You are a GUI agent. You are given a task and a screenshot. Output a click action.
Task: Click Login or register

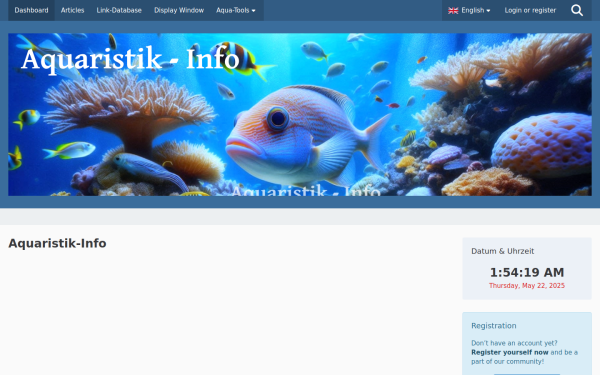[x=530, y=10]
